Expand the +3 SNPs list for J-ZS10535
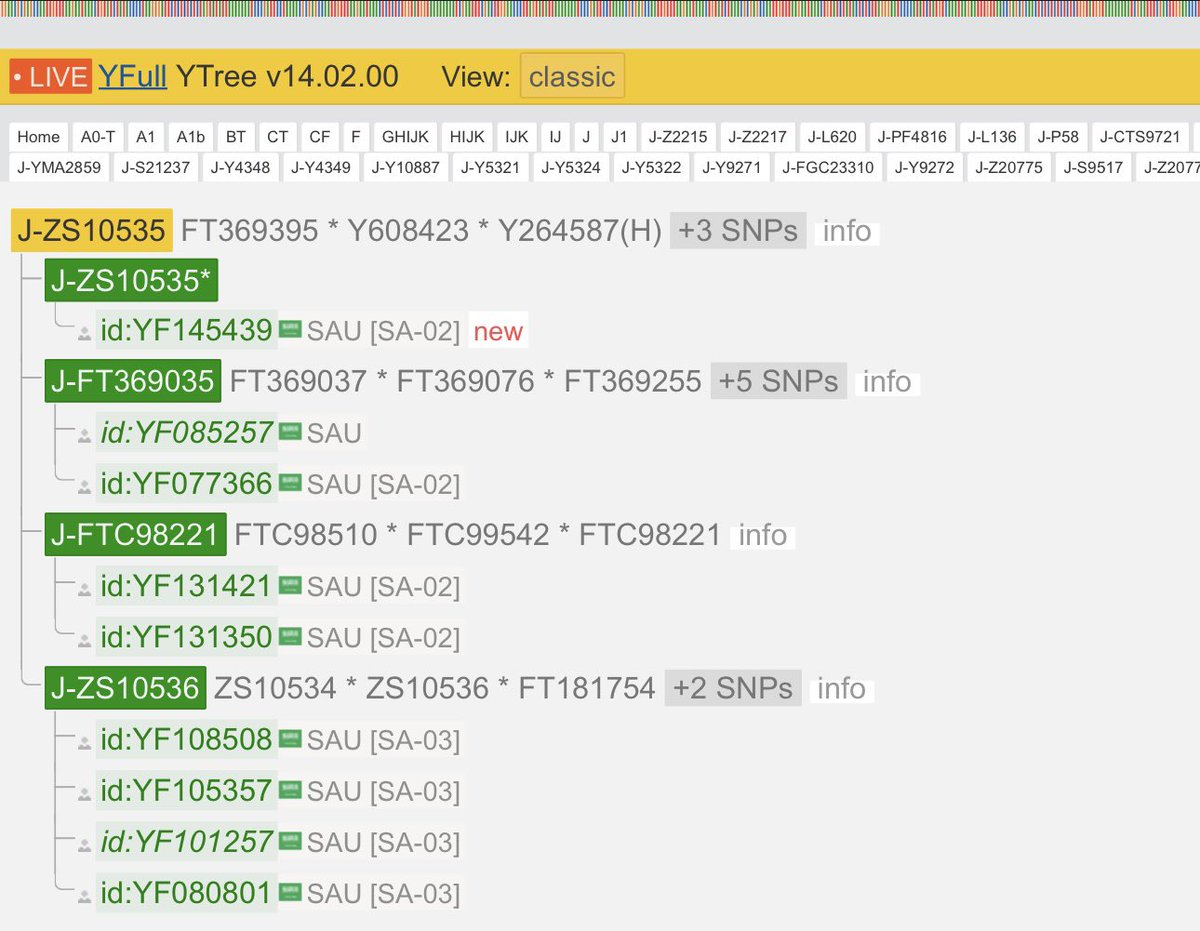The image size is (1200, 931). click(x=738, y=231)
